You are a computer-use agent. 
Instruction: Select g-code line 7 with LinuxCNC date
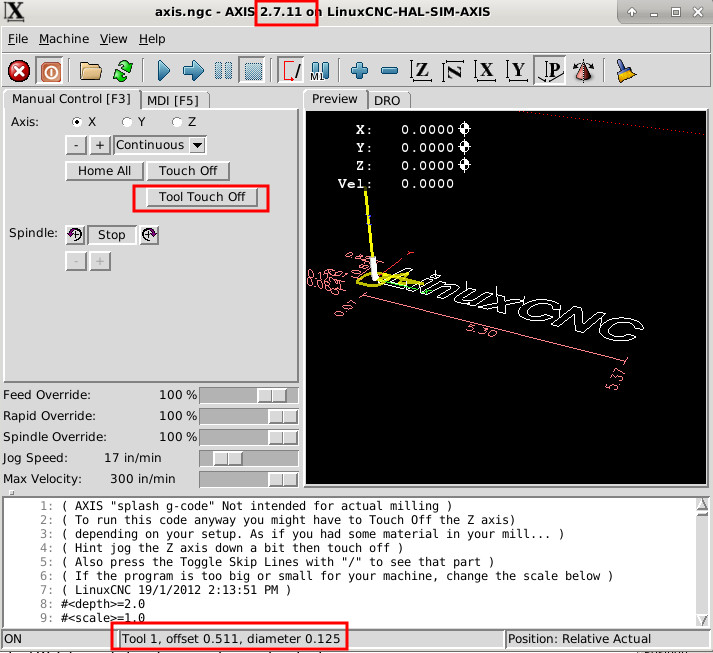coord(176,590)
